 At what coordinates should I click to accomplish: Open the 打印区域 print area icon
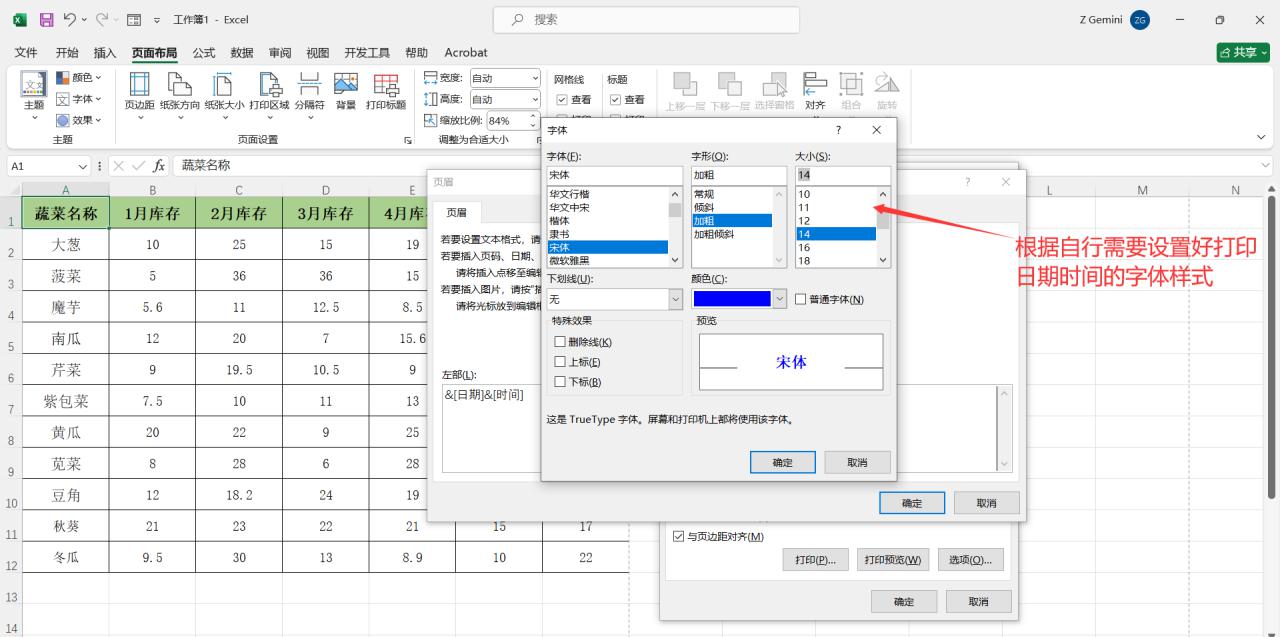pos(269,84)
